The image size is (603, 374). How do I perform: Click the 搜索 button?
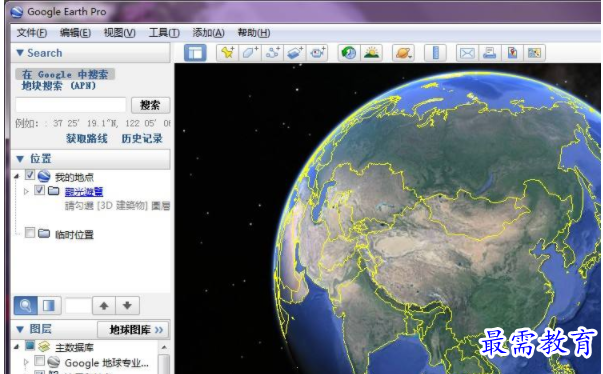[150, 105]
